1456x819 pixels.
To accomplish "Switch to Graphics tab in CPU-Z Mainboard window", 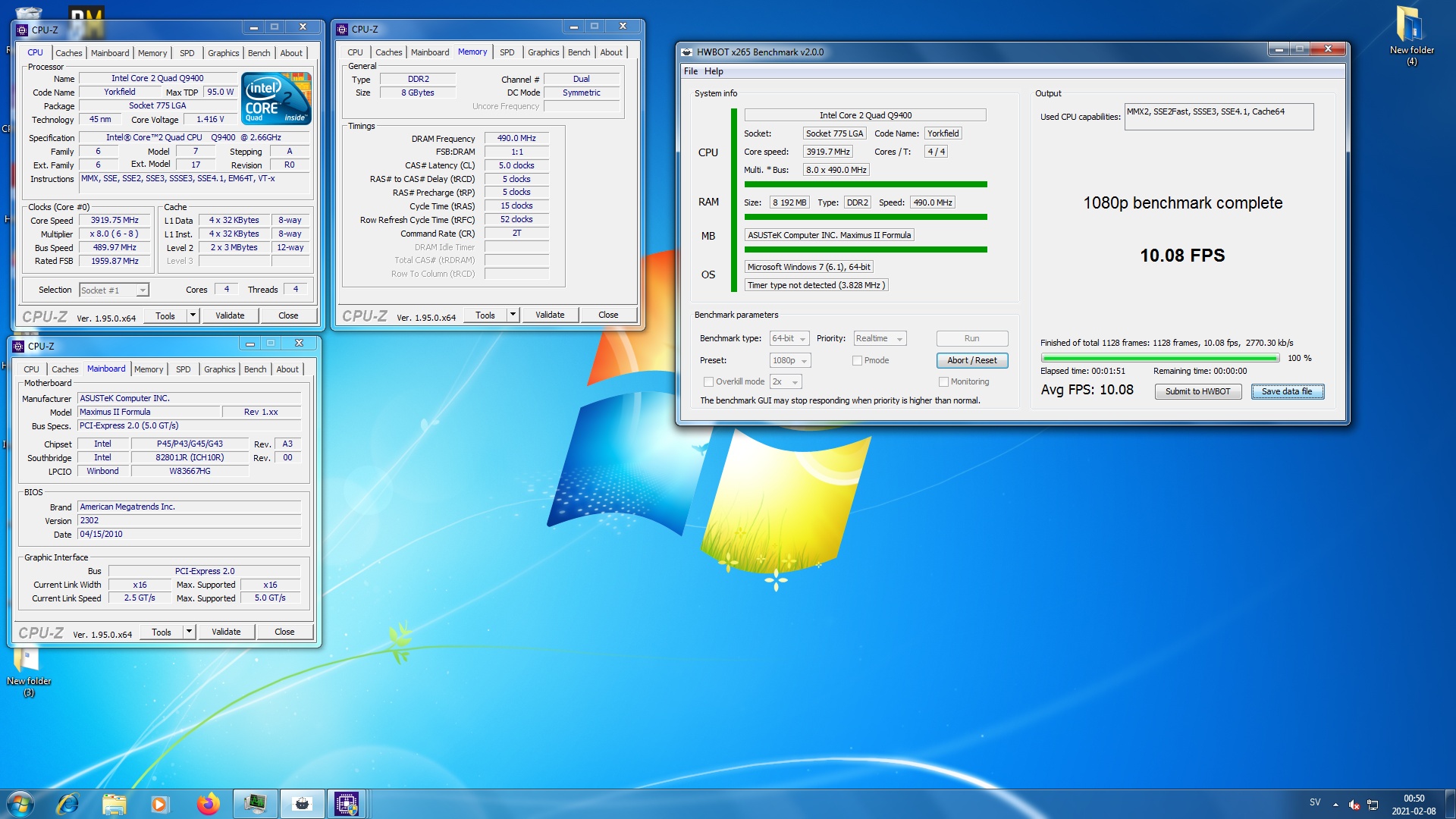I will pos(220,369).
